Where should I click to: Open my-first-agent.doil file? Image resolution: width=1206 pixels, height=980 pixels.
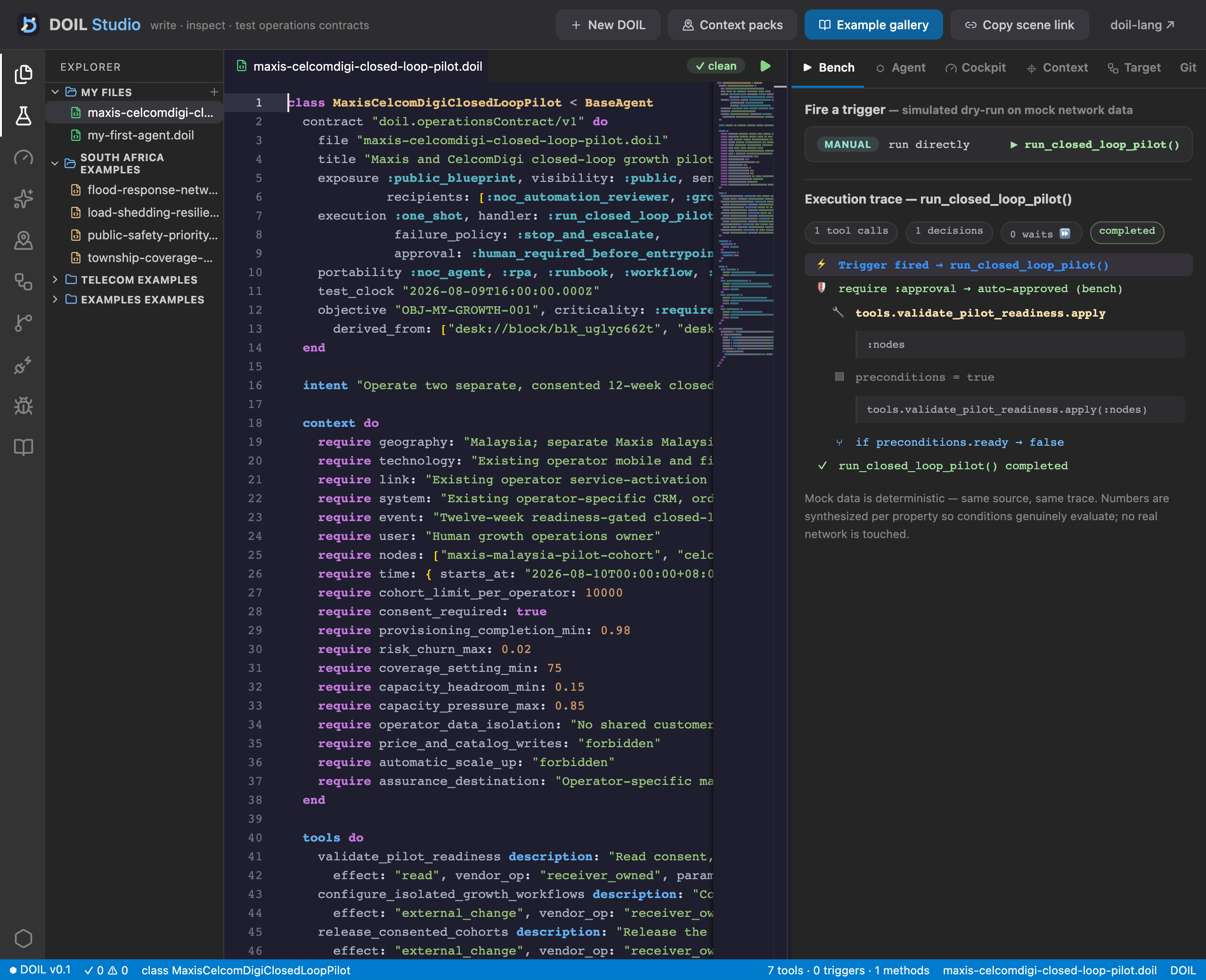134,136
